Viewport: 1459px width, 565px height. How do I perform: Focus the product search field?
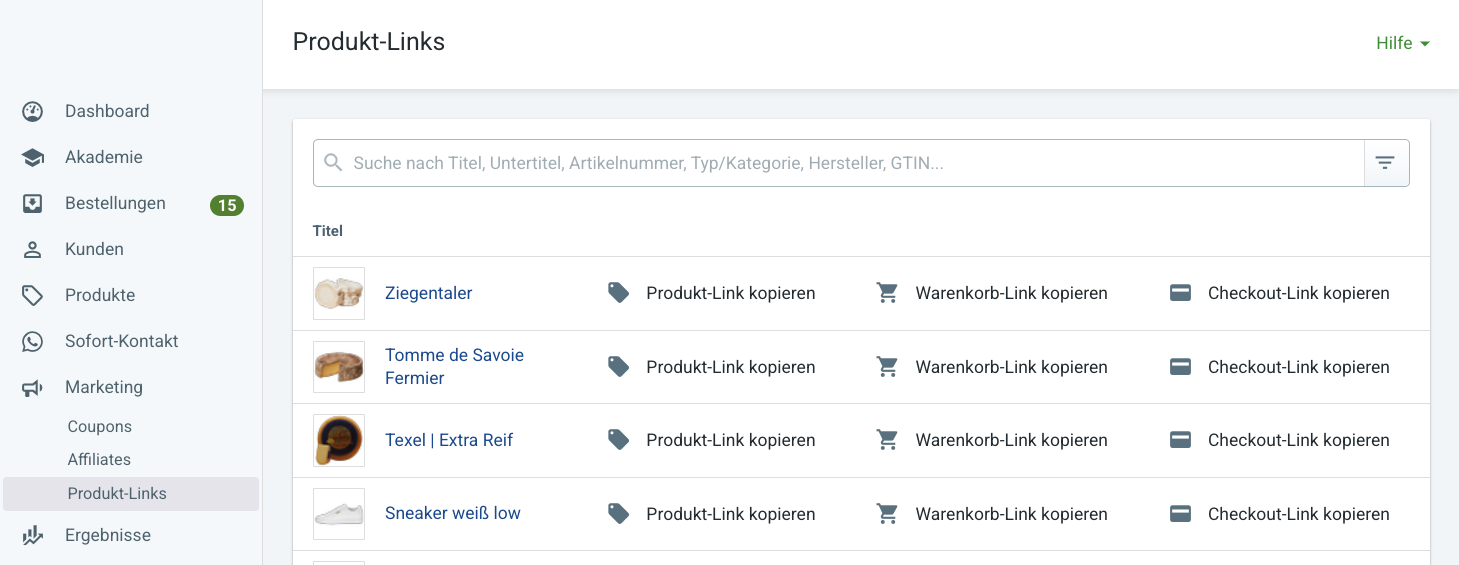[838, 163]
